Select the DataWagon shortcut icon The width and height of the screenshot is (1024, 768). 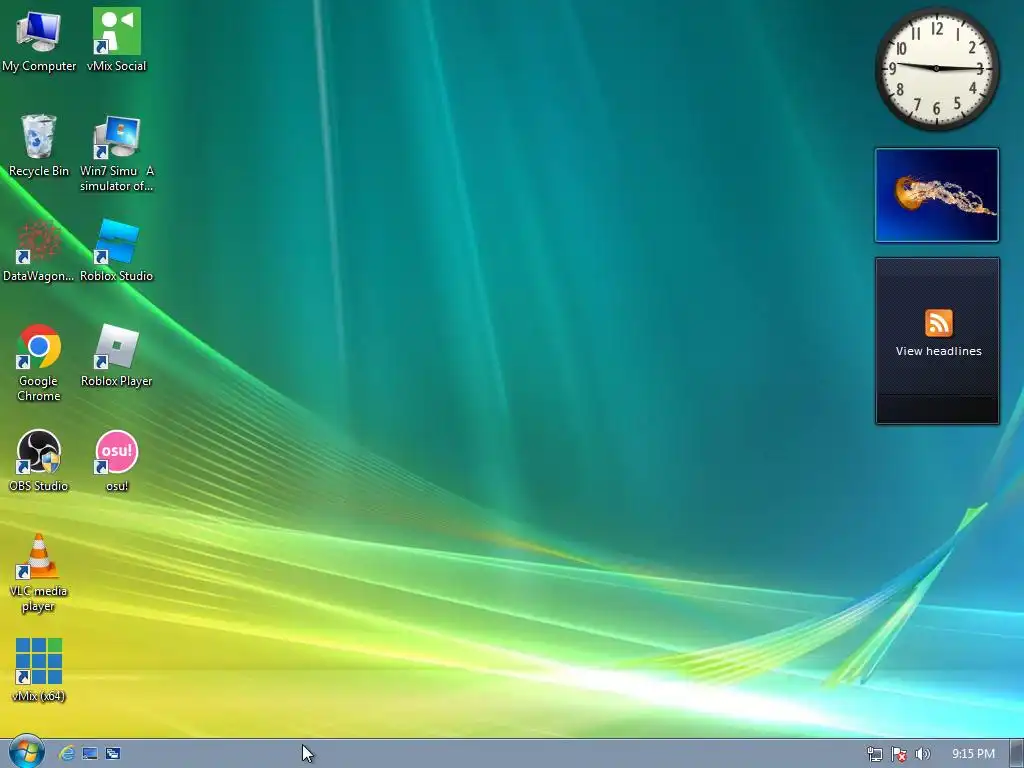tap(39, 251)
